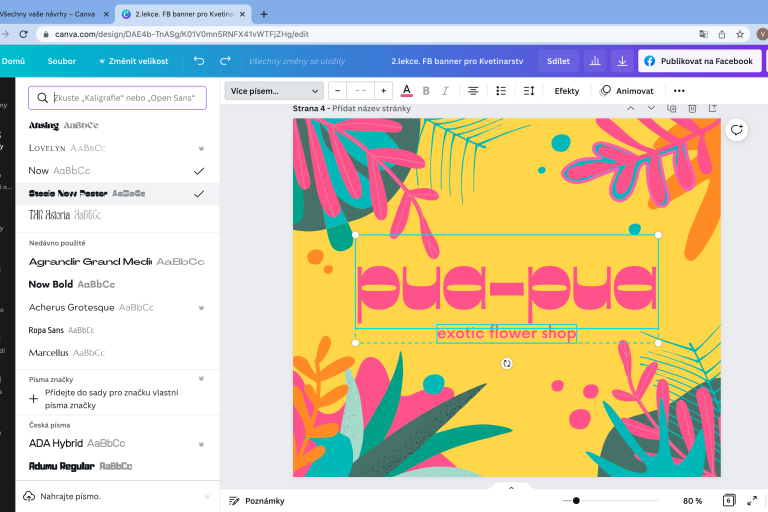Duplicate page using the copy page icon
This screenshot has width=768, height=512.
click(672, 108)
